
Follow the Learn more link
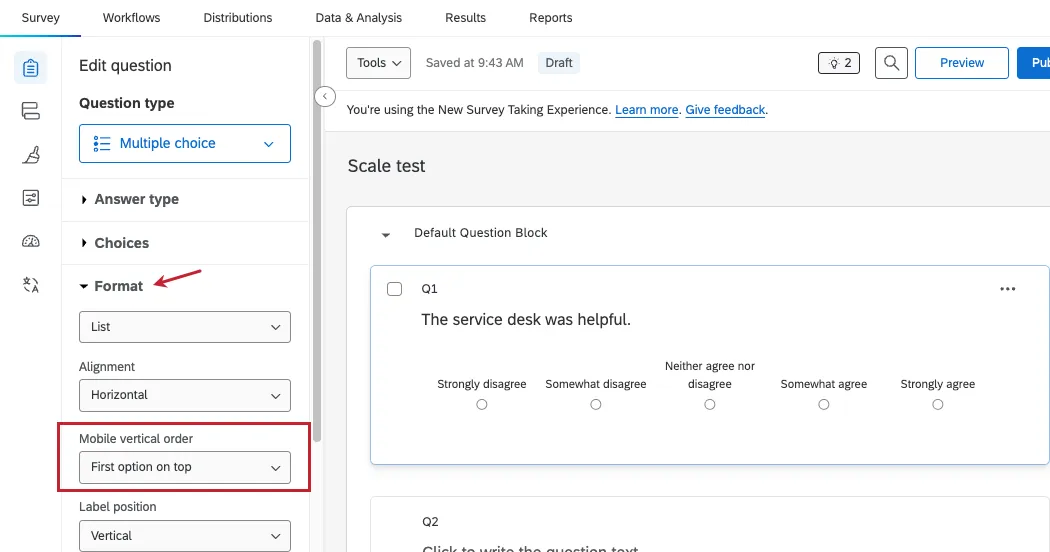point(646,110)
